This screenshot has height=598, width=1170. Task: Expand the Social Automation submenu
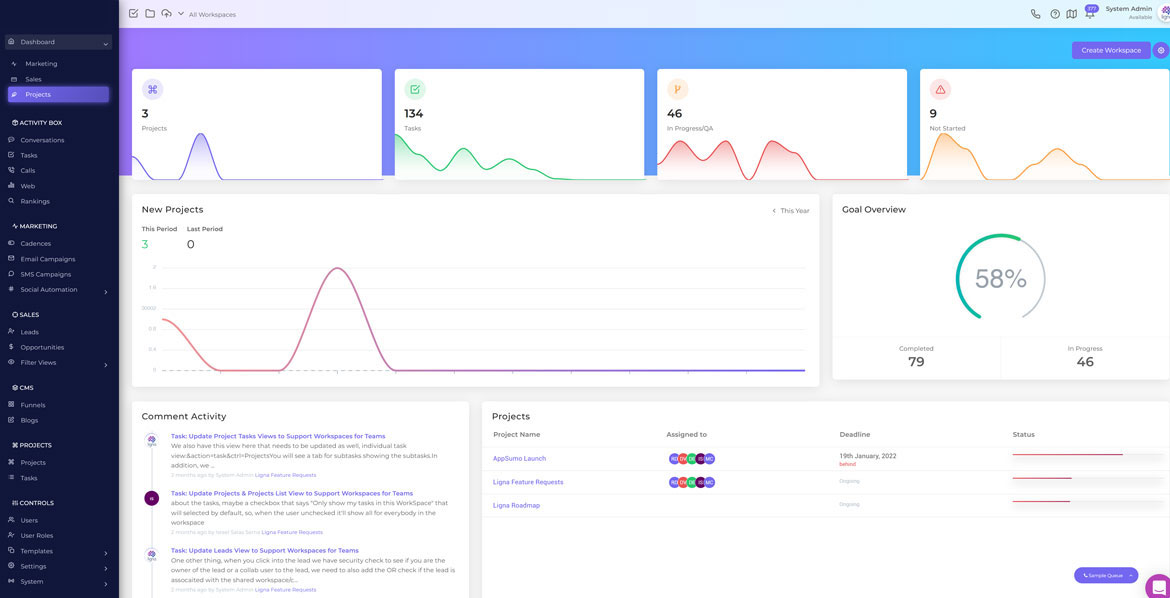[x=105, y=290]
